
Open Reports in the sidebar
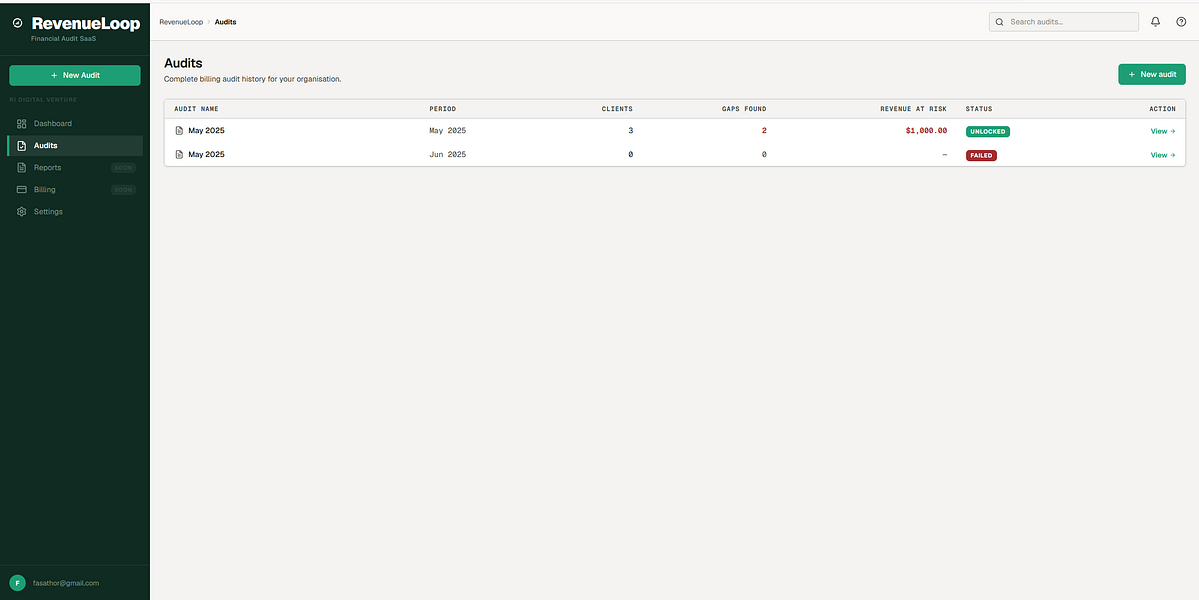75,167
